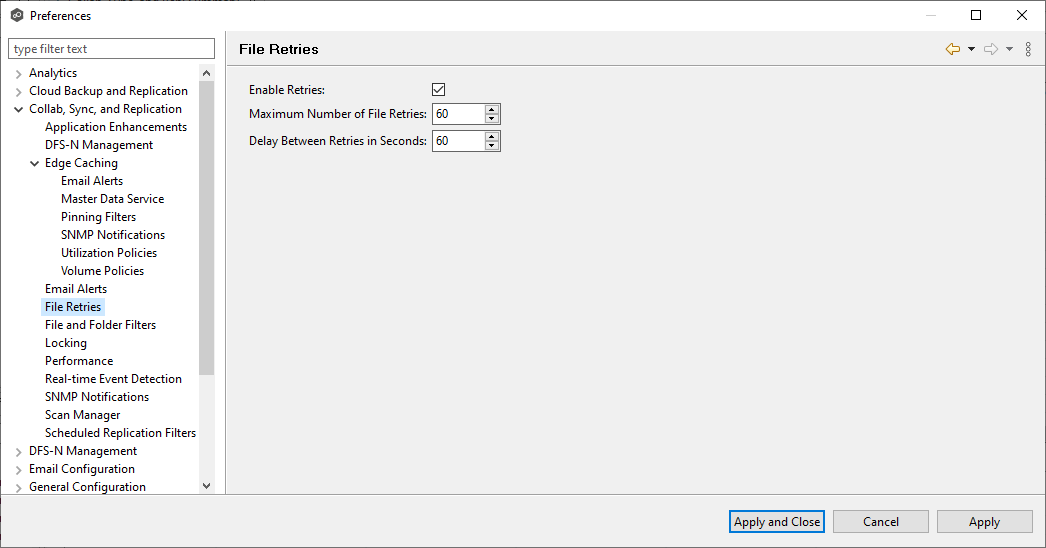Viewport: 1046px width, 548px height.
Task: Uncheck the Enable Retries checkbox
Action: (x=438, y=90)
